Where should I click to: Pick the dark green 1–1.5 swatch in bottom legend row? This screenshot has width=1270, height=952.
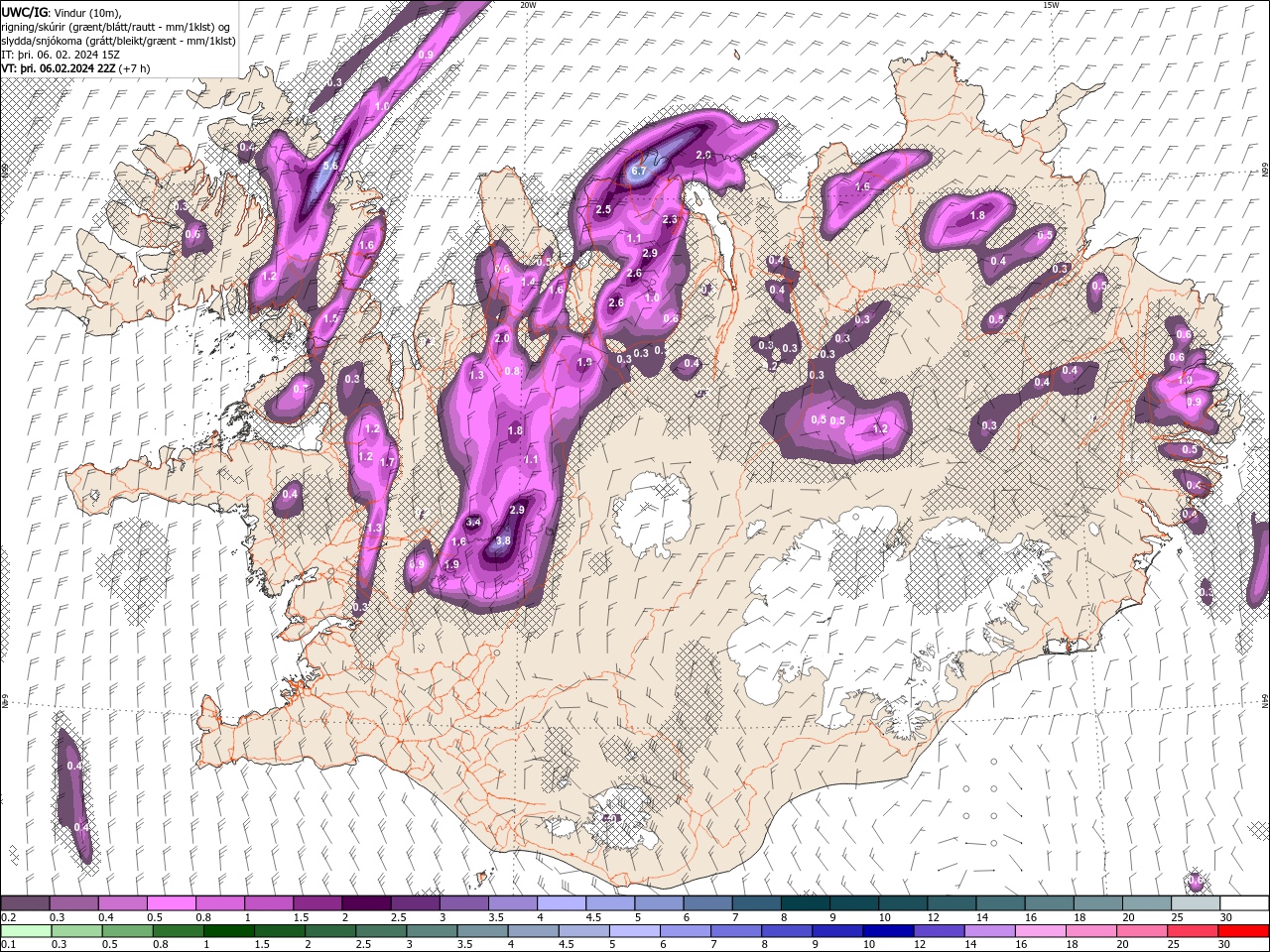[229, 930]
